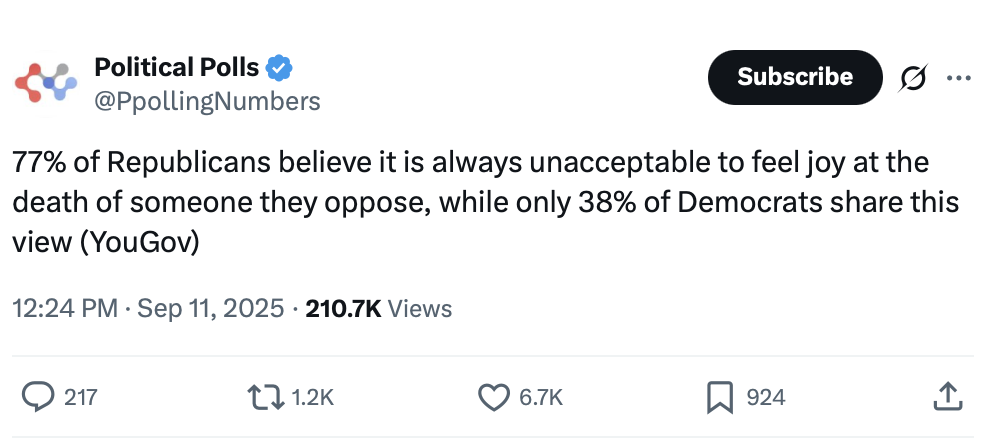
Task: Click the 217 replies count
Action: click(81, 397)
